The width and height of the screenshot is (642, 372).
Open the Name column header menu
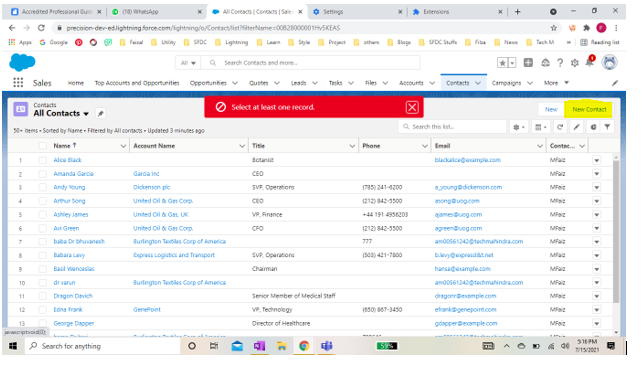tap(123, 146)
